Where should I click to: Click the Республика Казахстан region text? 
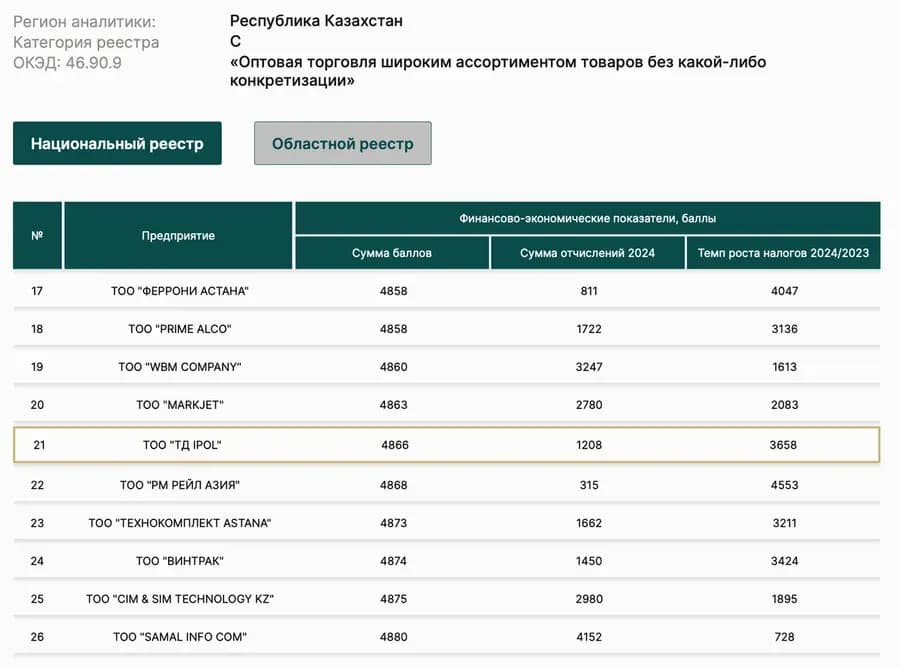click(x=316, y=21)
